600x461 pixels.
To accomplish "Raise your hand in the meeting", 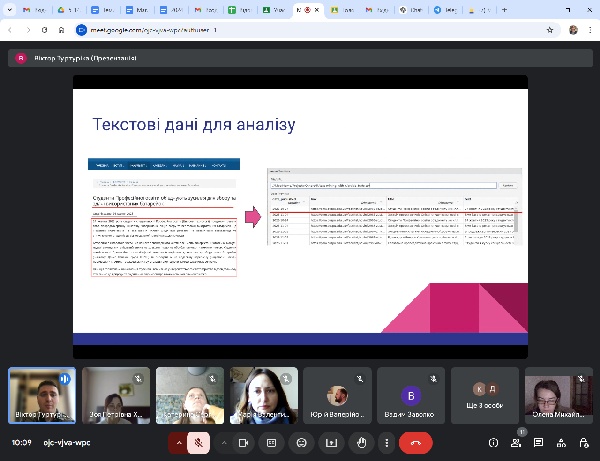I will point(360,442).
